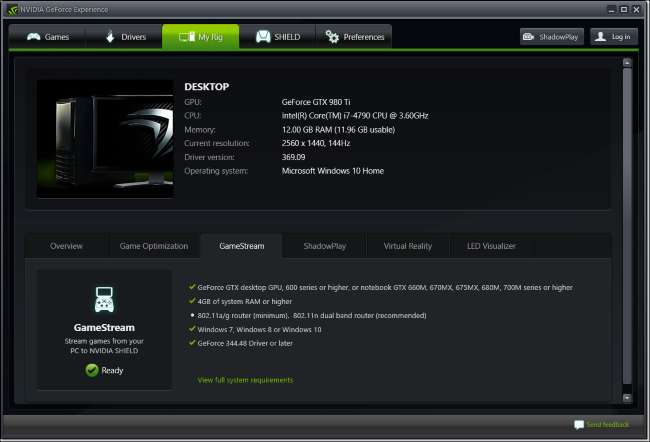Screen dimensions: 650x442
Task: Go to the Preferences tab
Action: tap(354, 36)
